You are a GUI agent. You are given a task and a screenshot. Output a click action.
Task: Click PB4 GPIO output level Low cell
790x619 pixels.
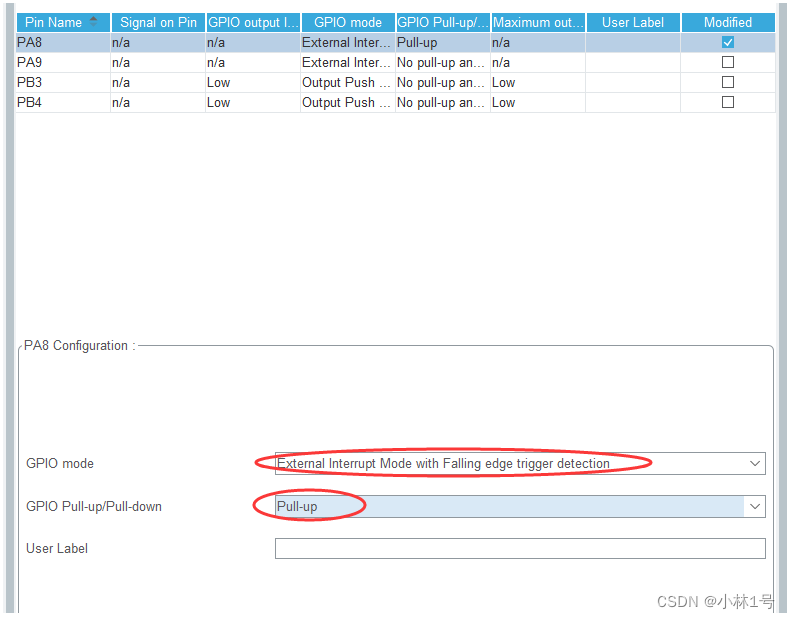(x=253, y=103)
